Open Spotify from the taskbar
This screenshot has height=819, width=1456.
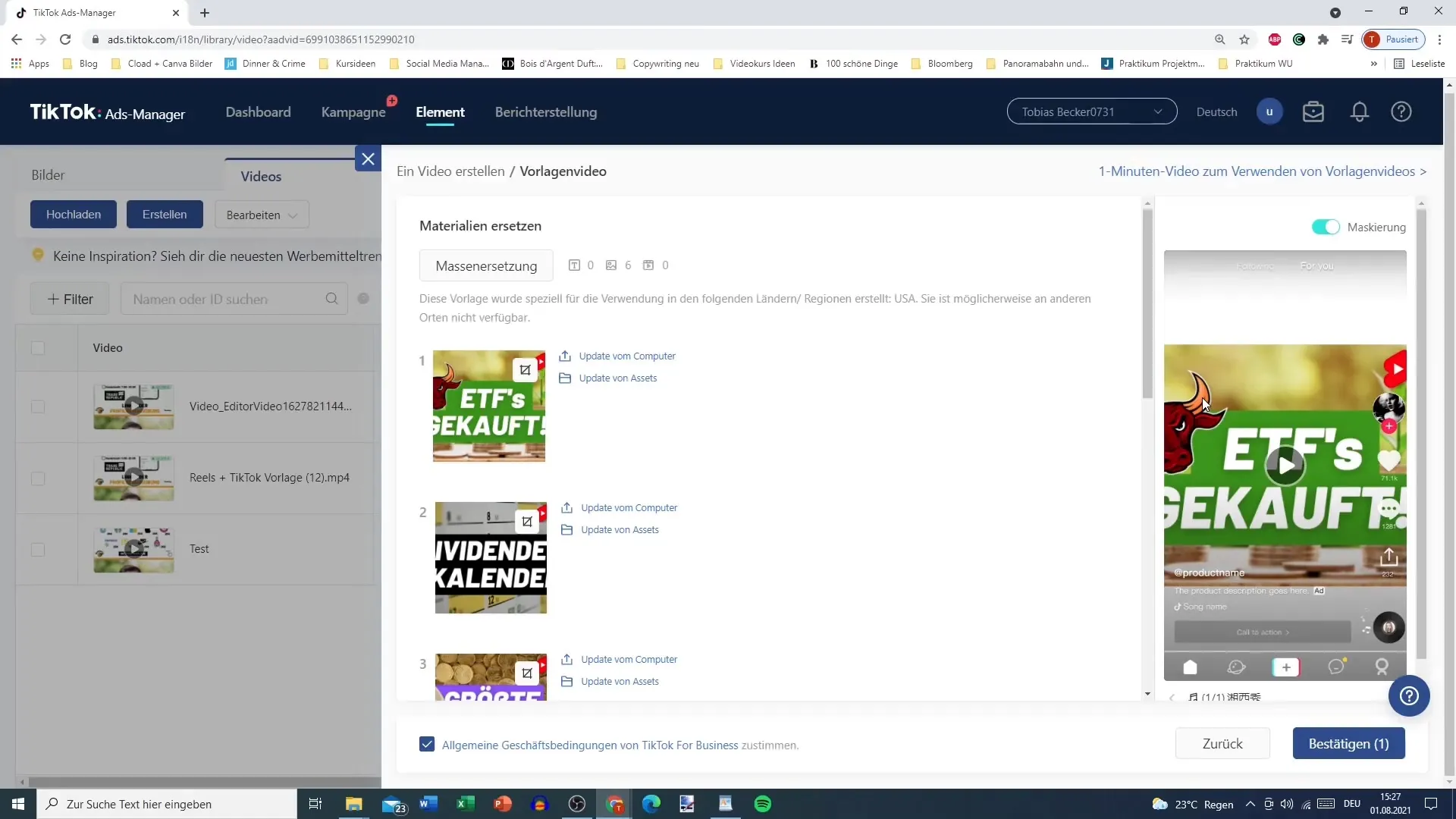tap(763, 804)
